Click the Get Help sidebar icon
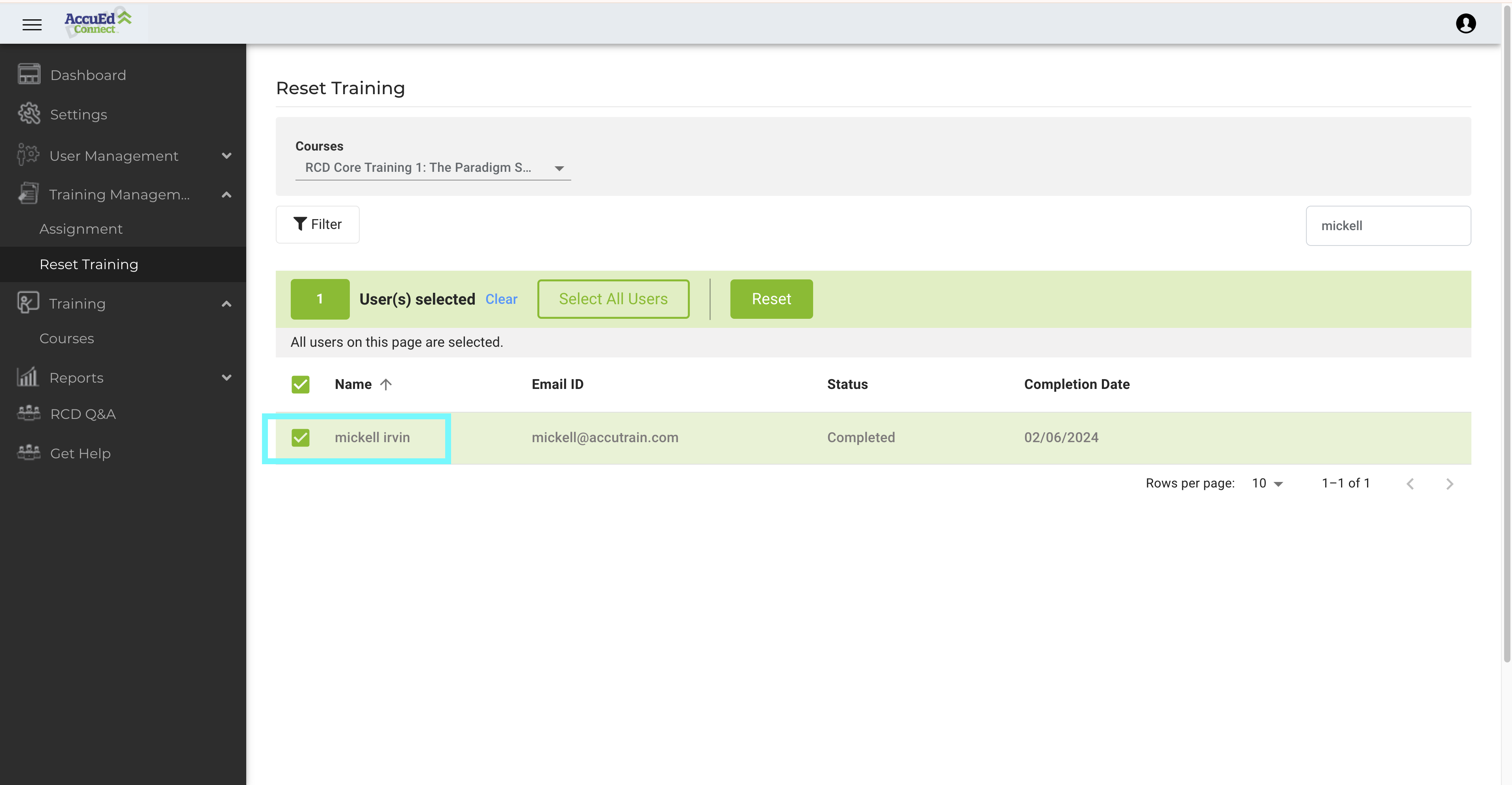The height and width of the screenshot is (785, 1512). tap(29, 453)
